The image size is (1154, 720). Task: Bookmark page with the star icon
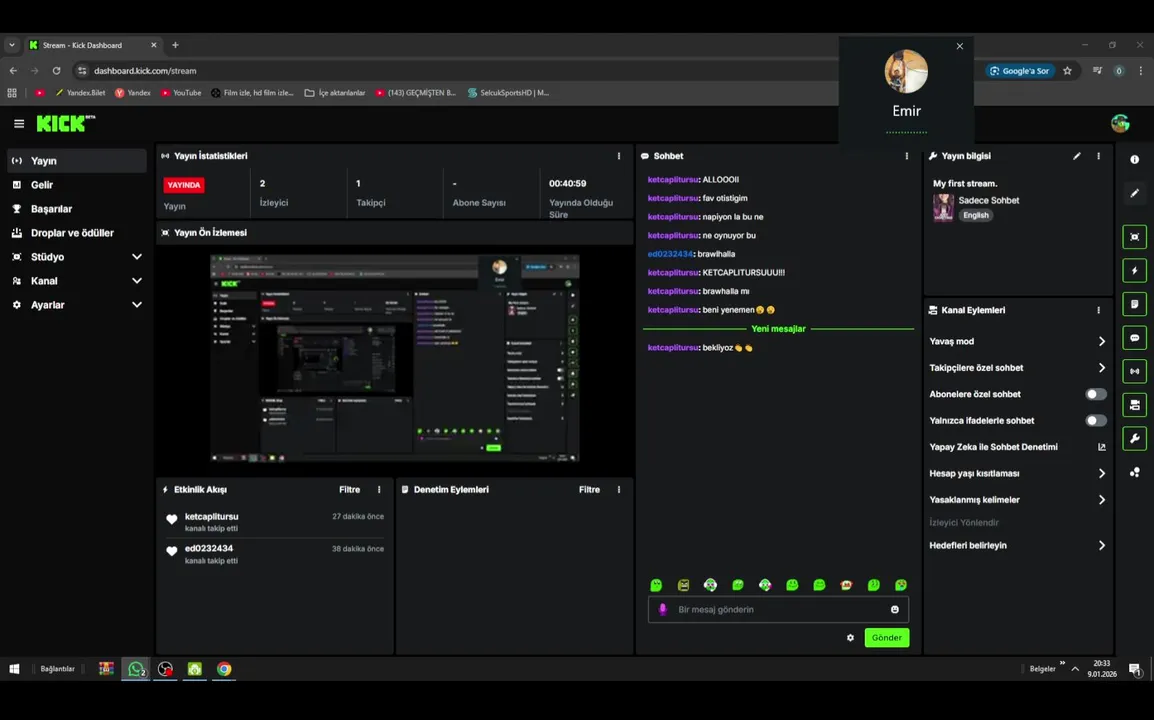coord(1067,71)
